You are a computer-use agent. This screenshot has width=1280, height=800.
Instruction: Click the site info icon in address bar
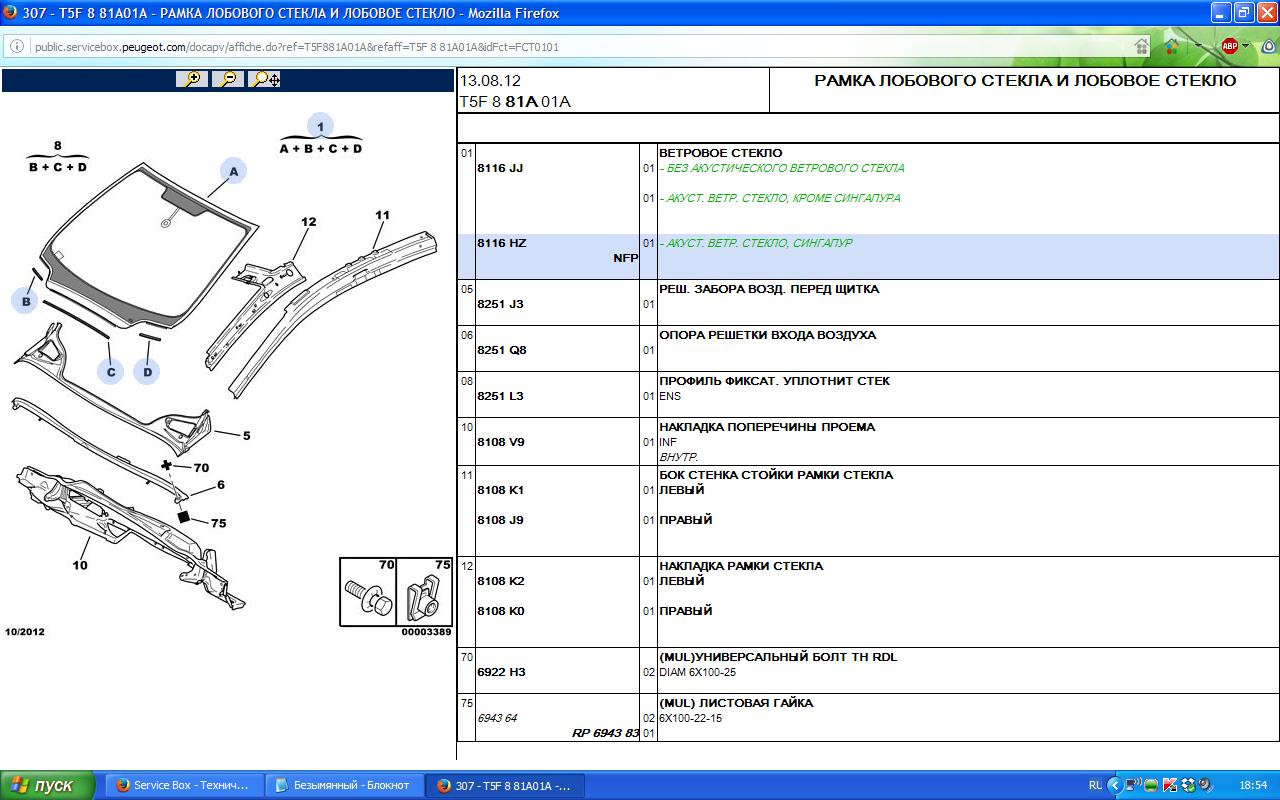17,47
